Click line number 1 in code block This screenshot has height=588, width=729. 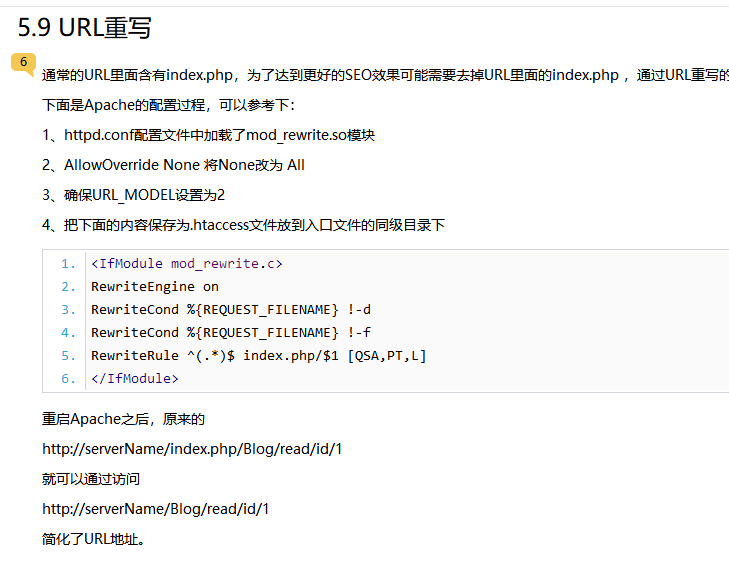(68, 264)
